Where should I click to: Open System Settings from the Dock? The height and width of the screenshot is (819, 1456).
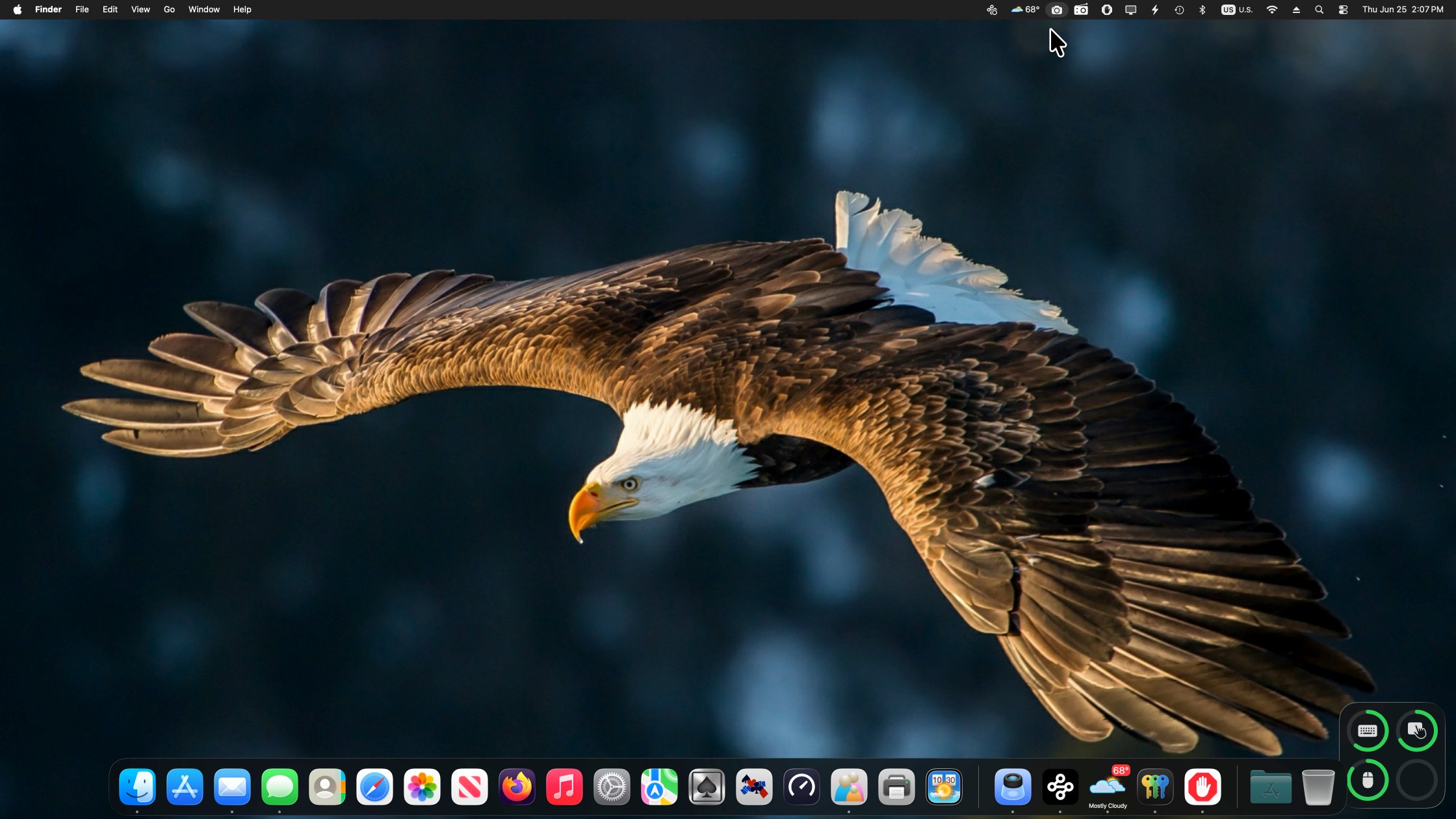click(612, 786)
